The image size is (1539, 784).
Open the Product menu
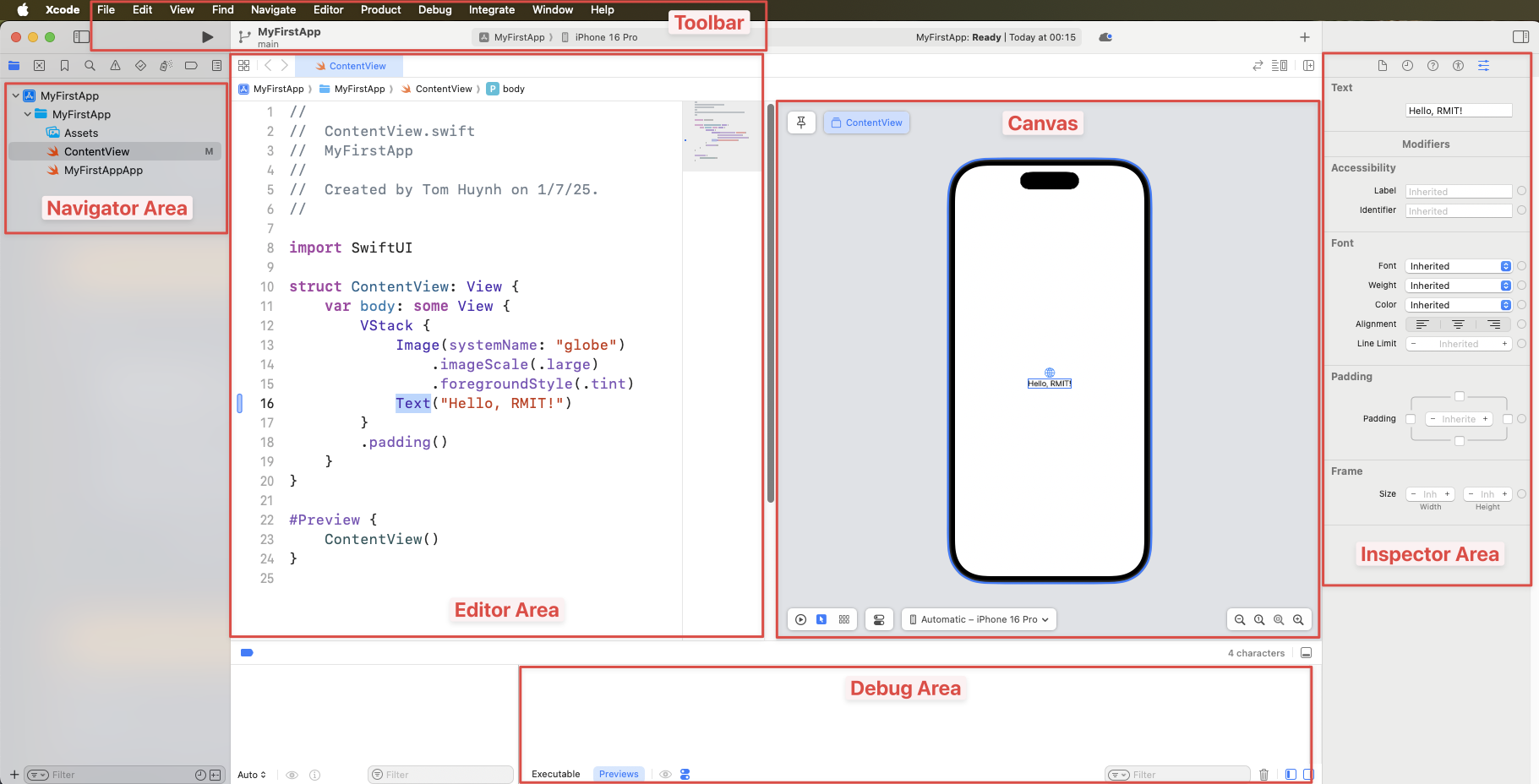point(380,9)
